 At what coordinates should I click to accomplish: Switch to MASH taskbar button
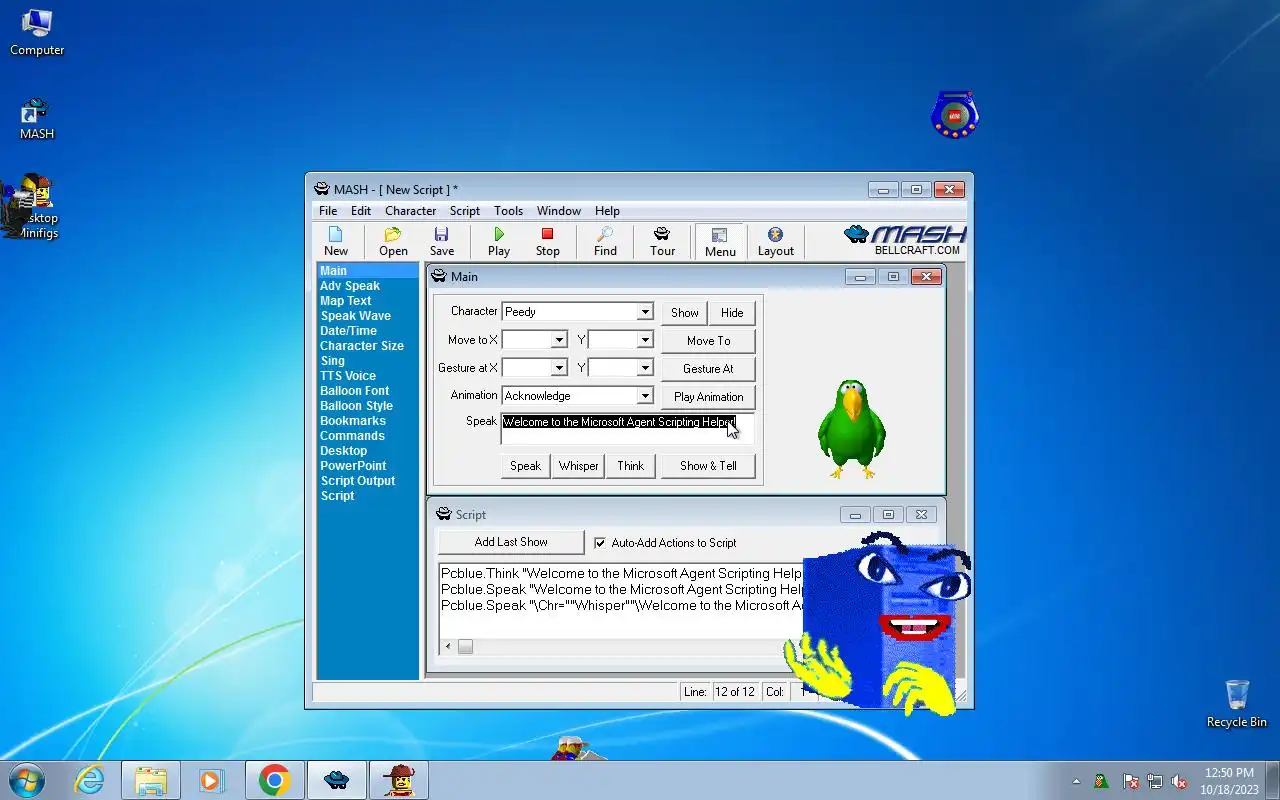click(337, 779)
